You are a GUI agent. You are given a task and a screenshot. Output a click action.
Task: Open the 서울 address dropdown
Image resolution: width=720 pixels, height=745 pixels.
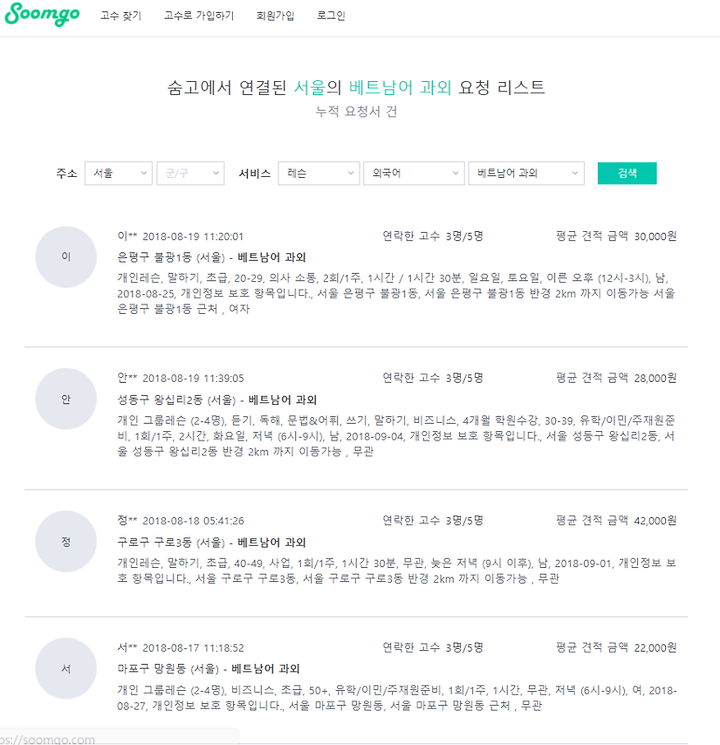click(118, 173)
